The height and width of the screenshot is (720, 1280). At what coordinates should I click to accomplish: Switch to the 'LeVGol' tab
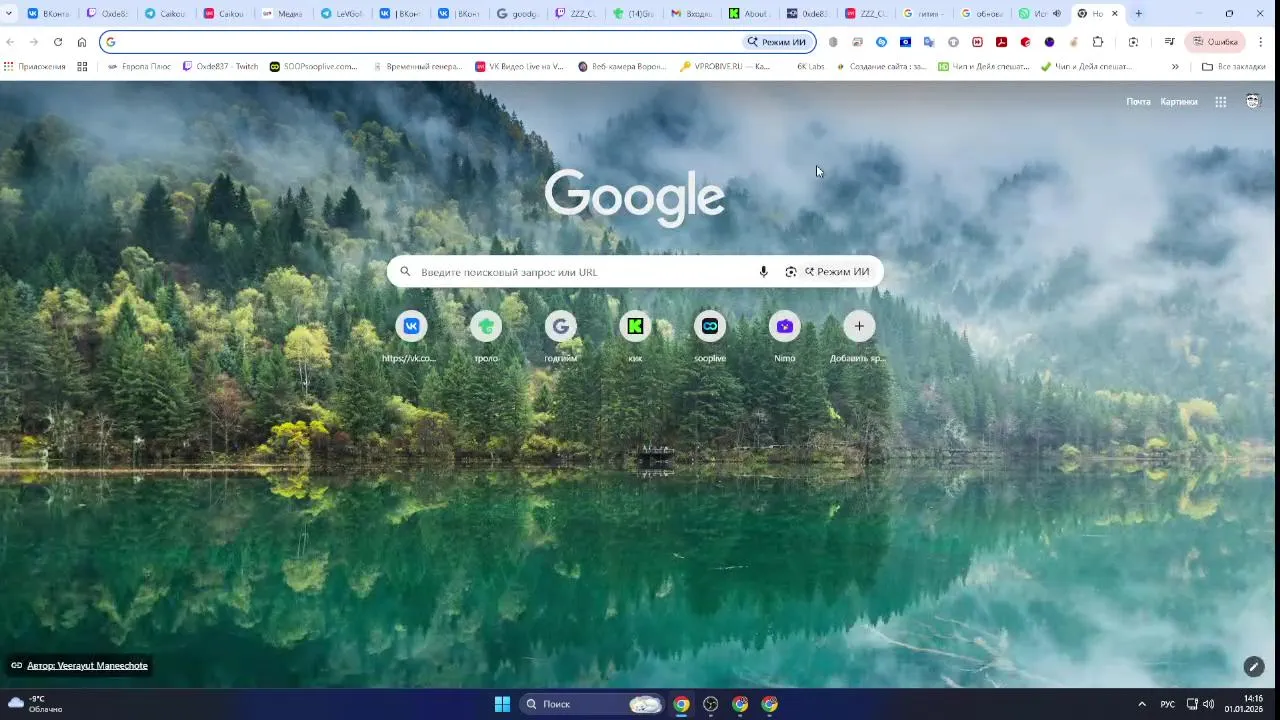pos(341,14)
